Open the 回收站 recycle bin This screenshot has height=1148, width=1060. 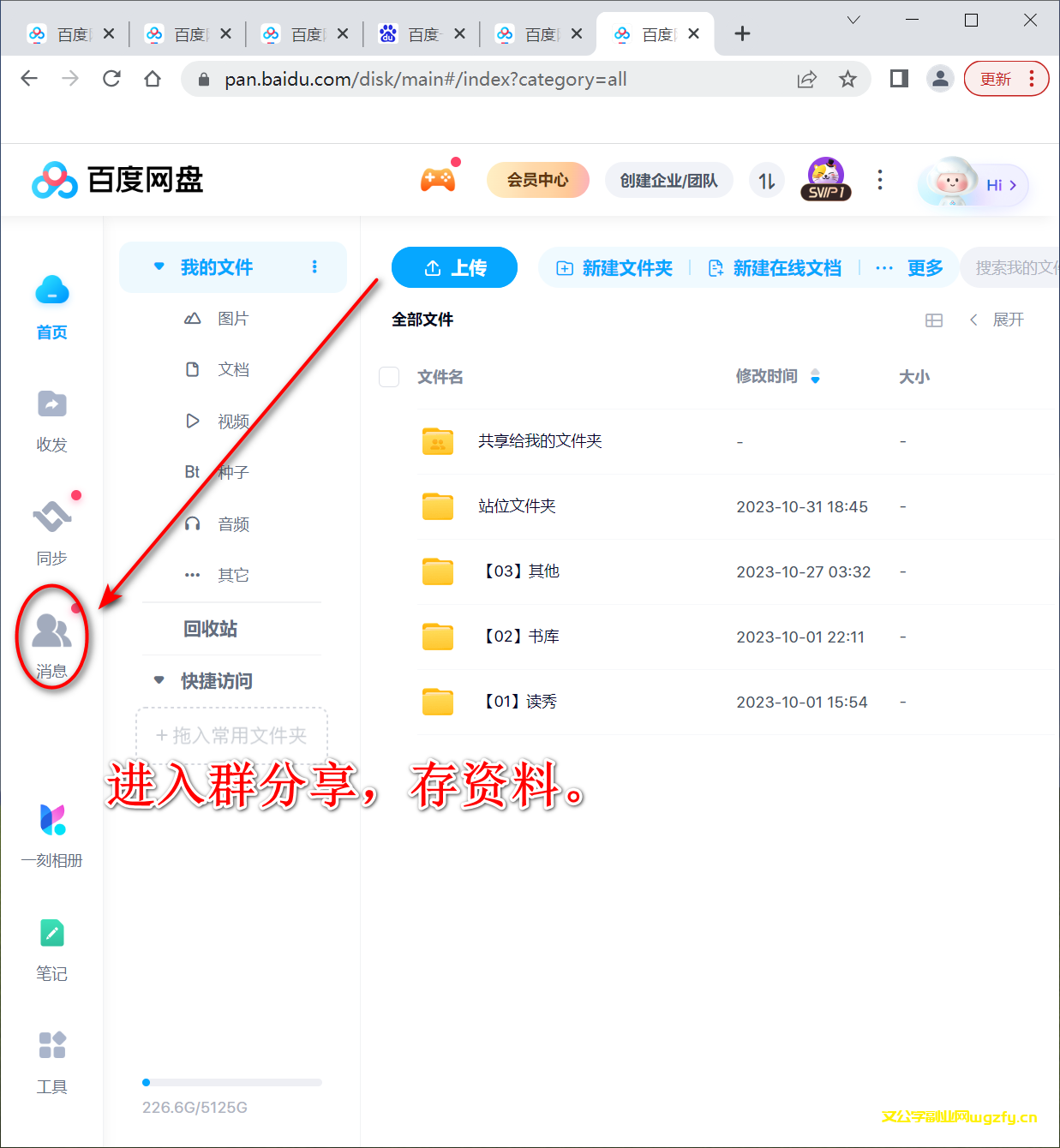[210, 629]
